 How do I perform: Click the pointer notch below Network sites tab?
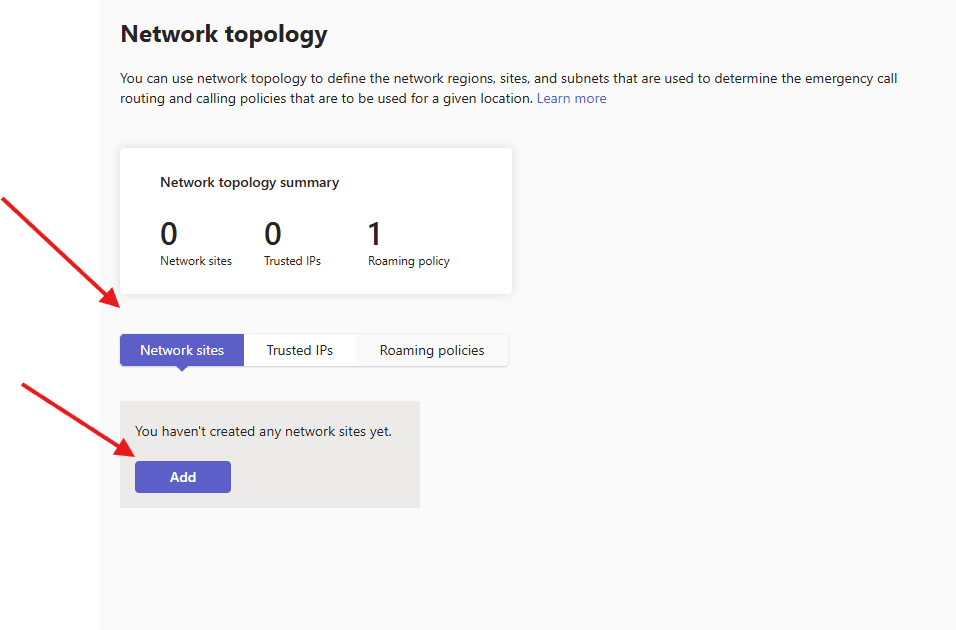(182, 369)
